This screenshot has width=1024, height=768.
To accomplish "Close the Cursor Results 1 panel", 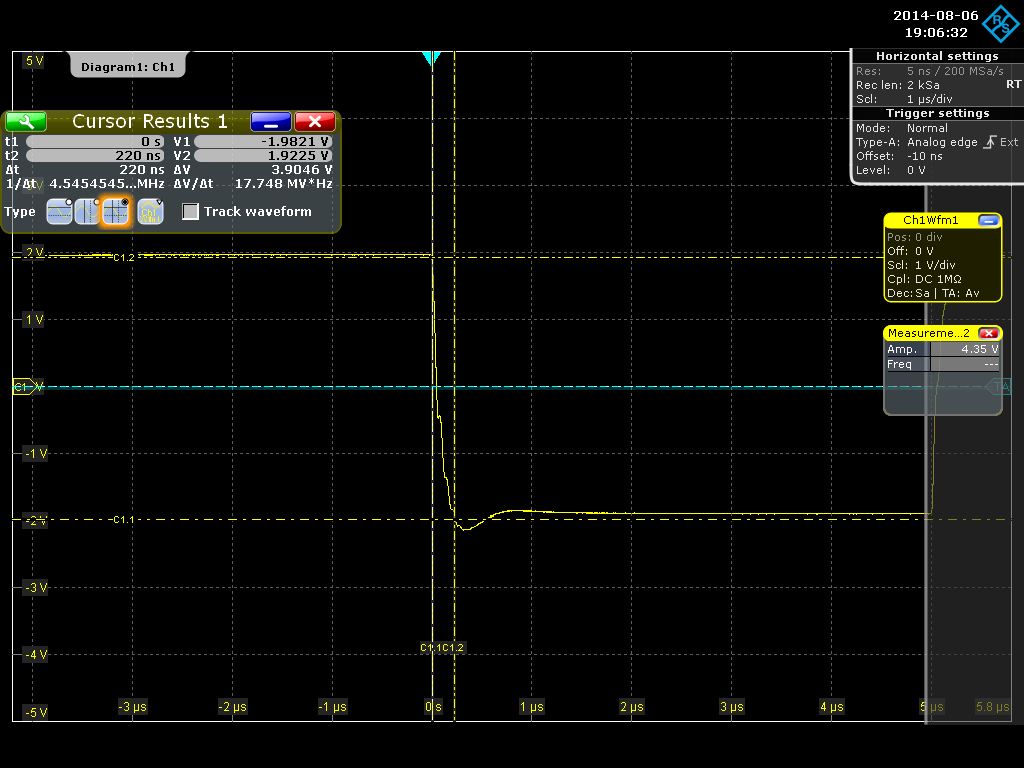I will point(315,121).
